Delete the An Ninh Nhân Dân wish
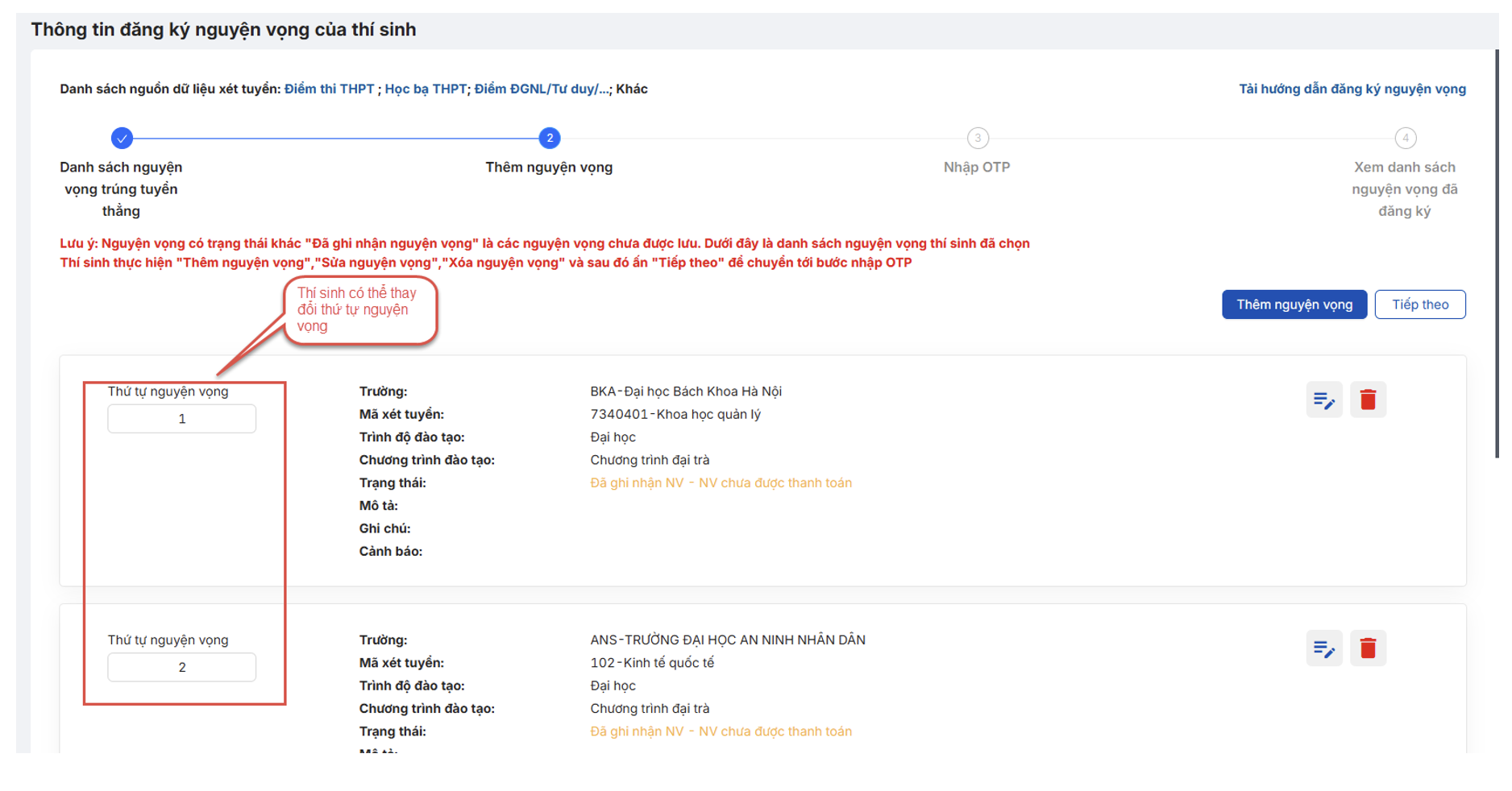The width and height of the screenshot is (1512, 791). (1368, 648)
